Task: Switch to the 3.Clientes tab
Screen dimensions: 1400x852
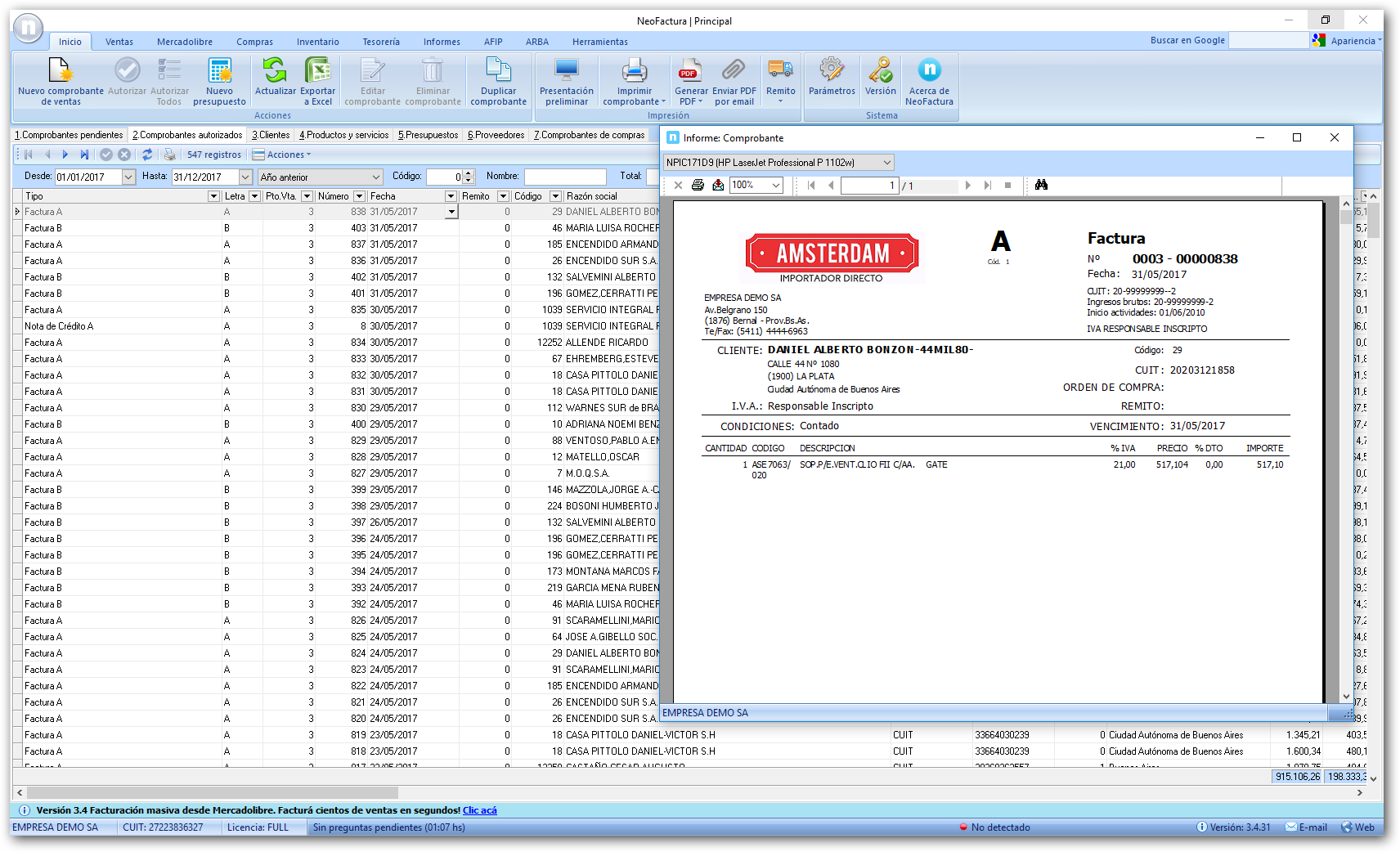Action: click(x=271, y=135)
